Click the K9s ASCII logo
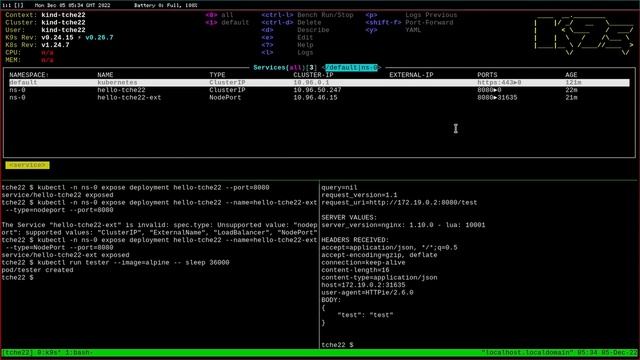640x360 pixels. coord(584,36)
